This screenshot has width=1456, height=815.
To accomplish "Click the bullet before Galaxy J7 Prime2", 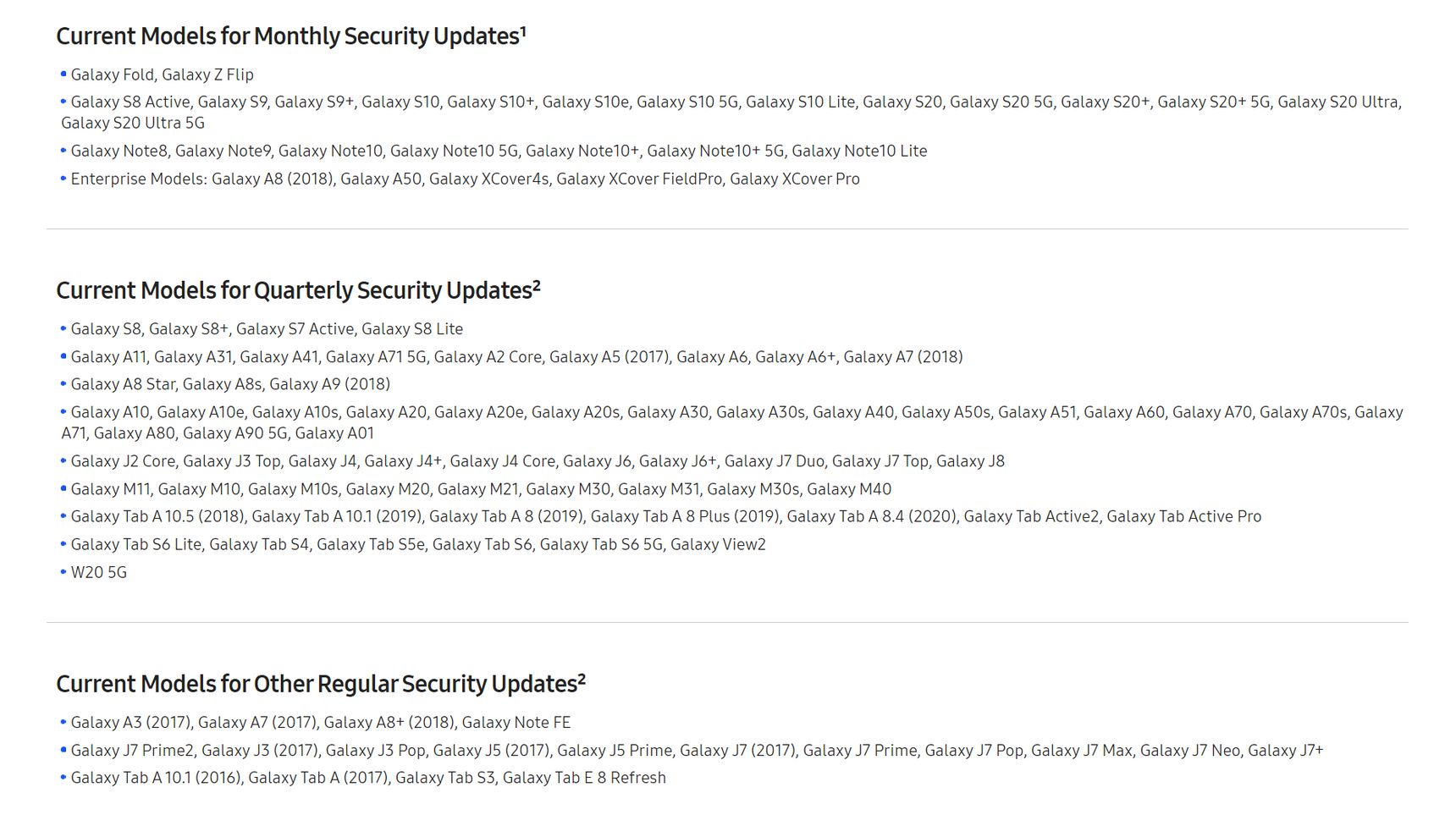I will (x=63, y=750).
